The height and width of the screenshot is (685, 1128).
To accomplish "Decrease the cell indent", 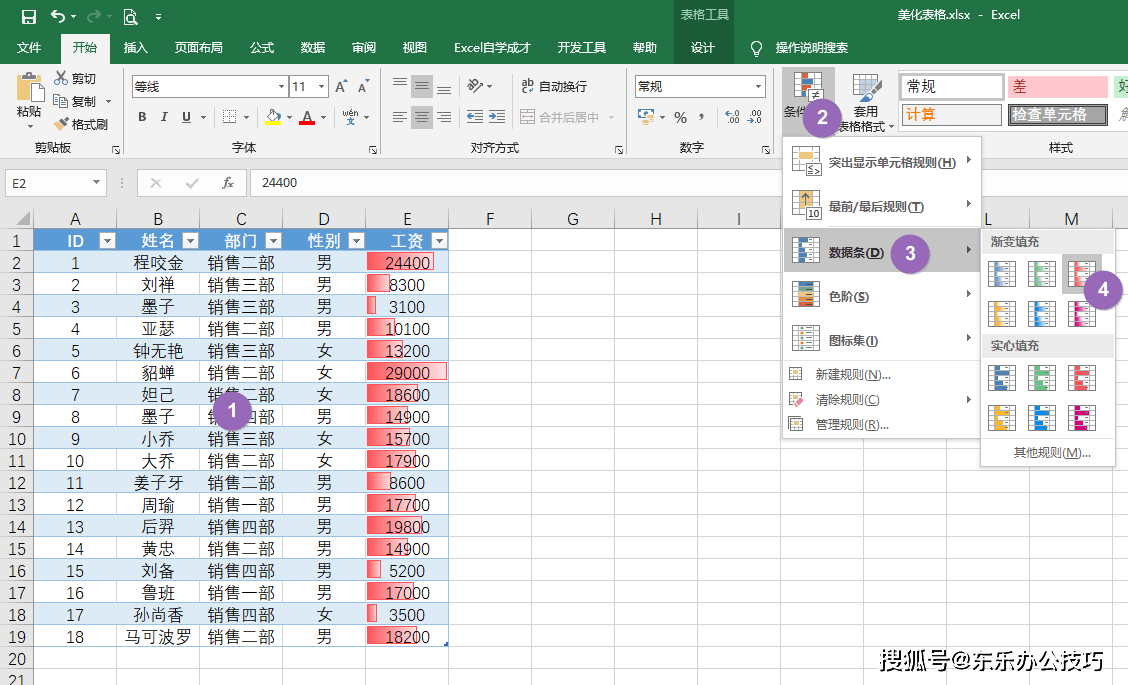I will coord(474,117).
